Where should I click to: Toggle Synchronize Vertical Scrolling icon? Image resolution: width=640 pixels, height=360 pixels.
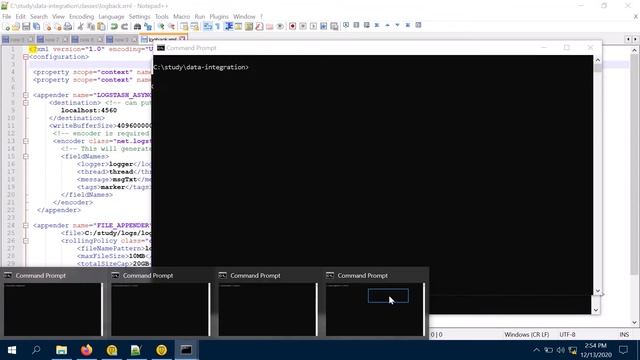184,27
